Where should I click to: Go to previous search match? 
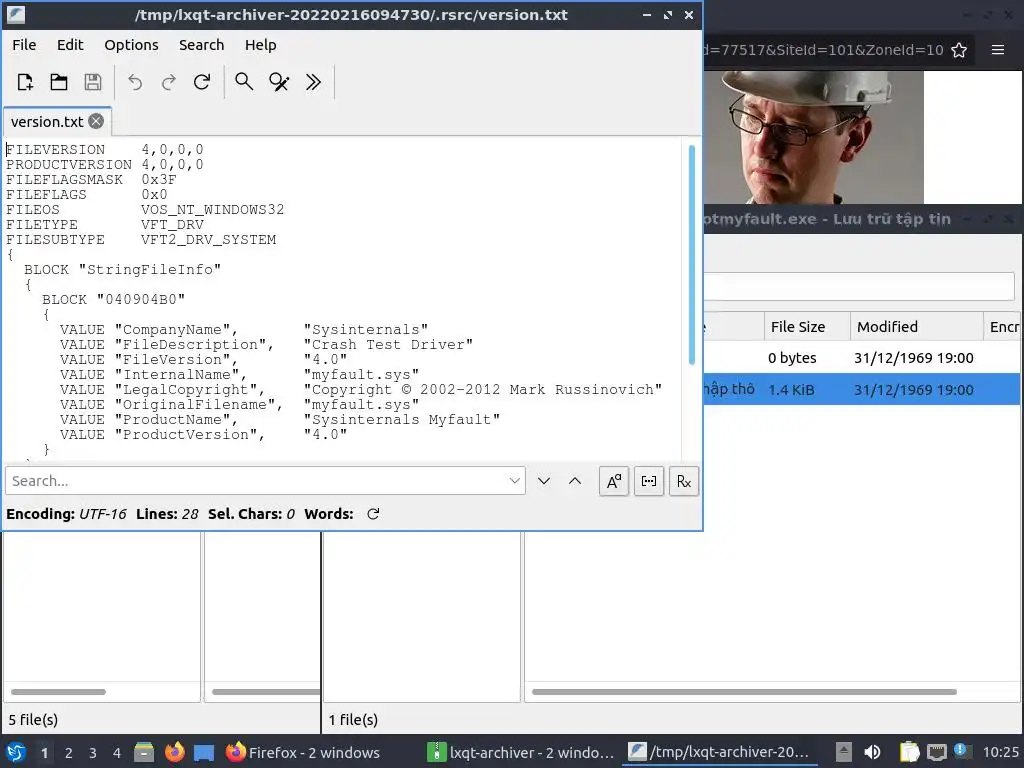575,481
